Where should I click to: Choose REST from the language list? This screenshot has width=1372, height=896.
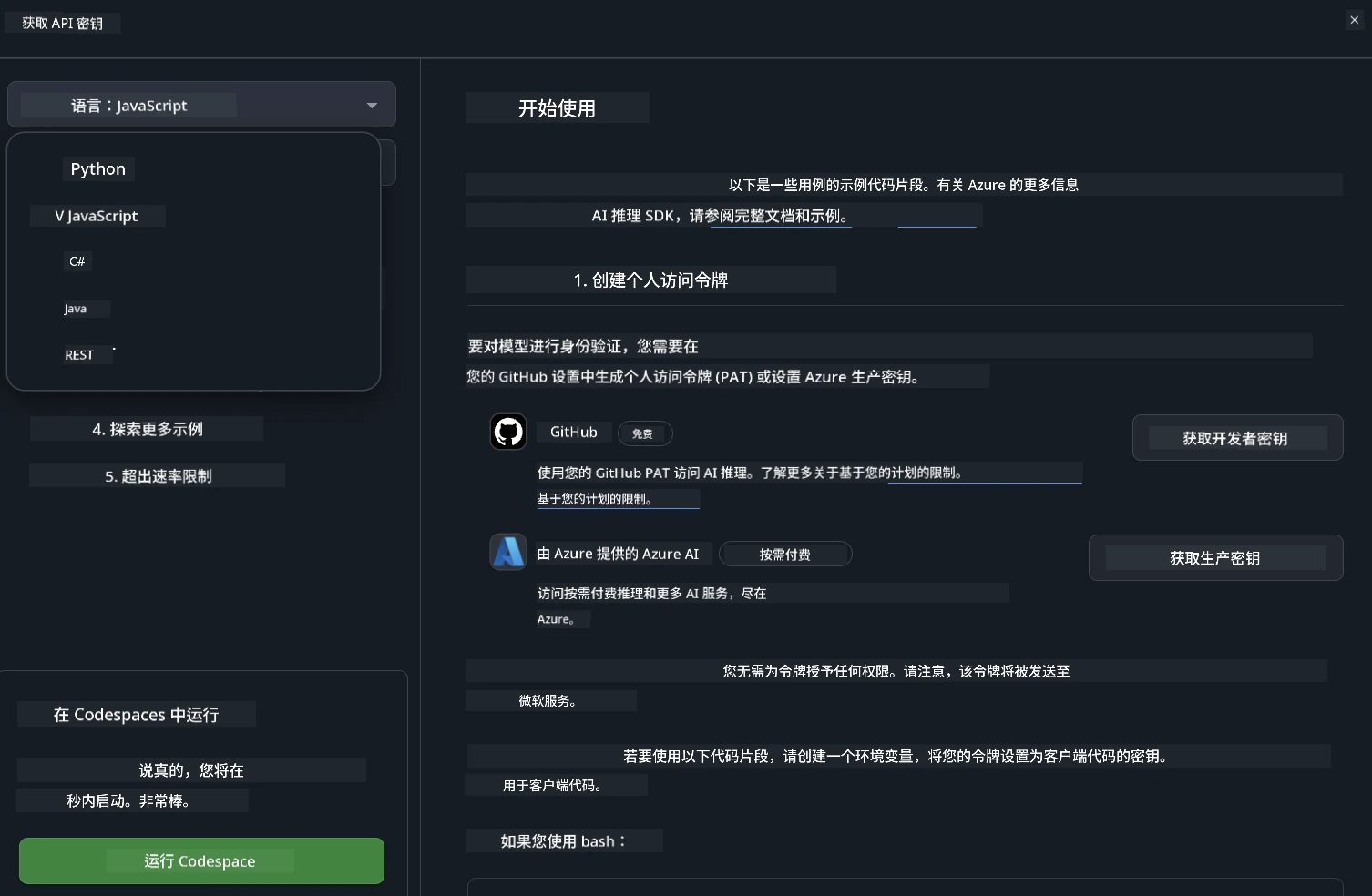(79, 354)
